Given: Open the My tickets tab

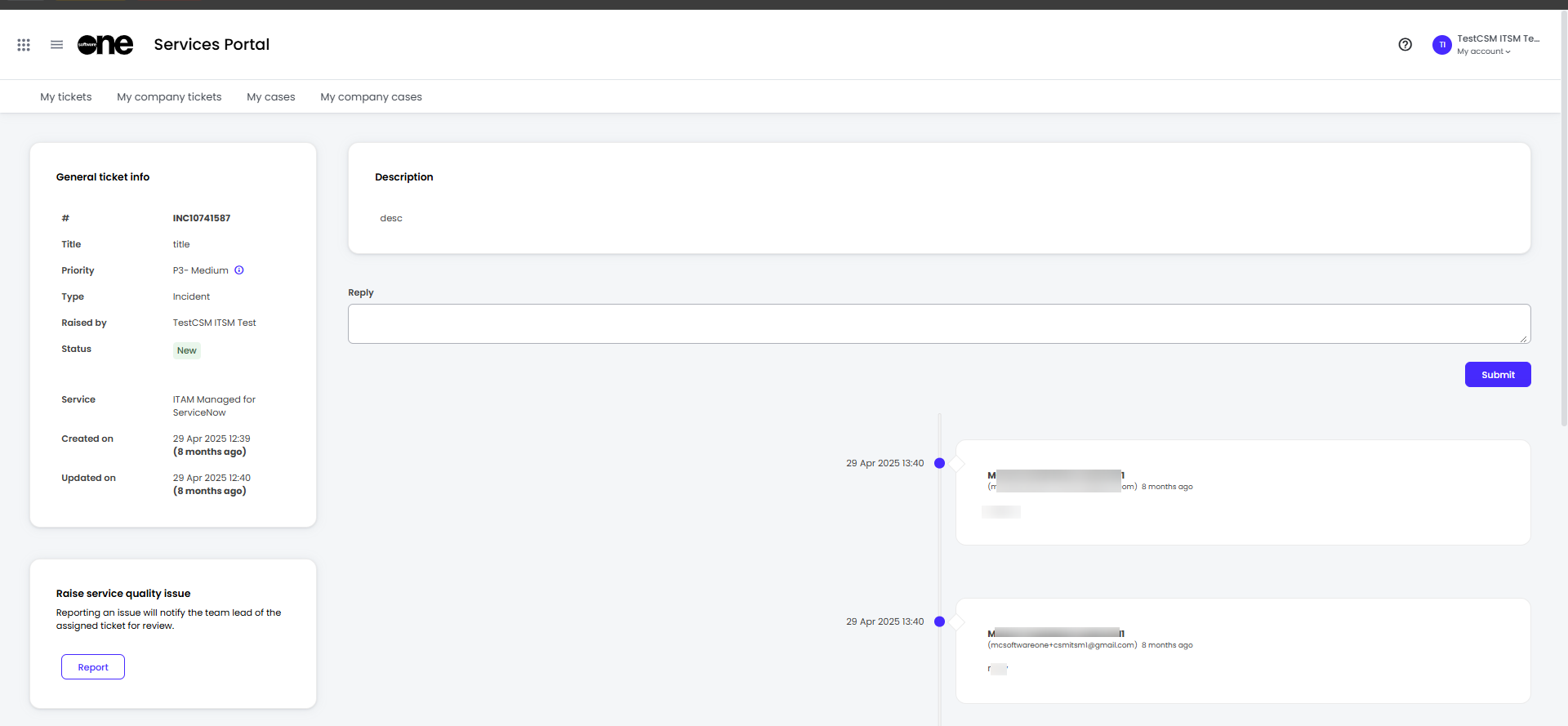Looking at the screenshot, I should (x=66, y=97).
